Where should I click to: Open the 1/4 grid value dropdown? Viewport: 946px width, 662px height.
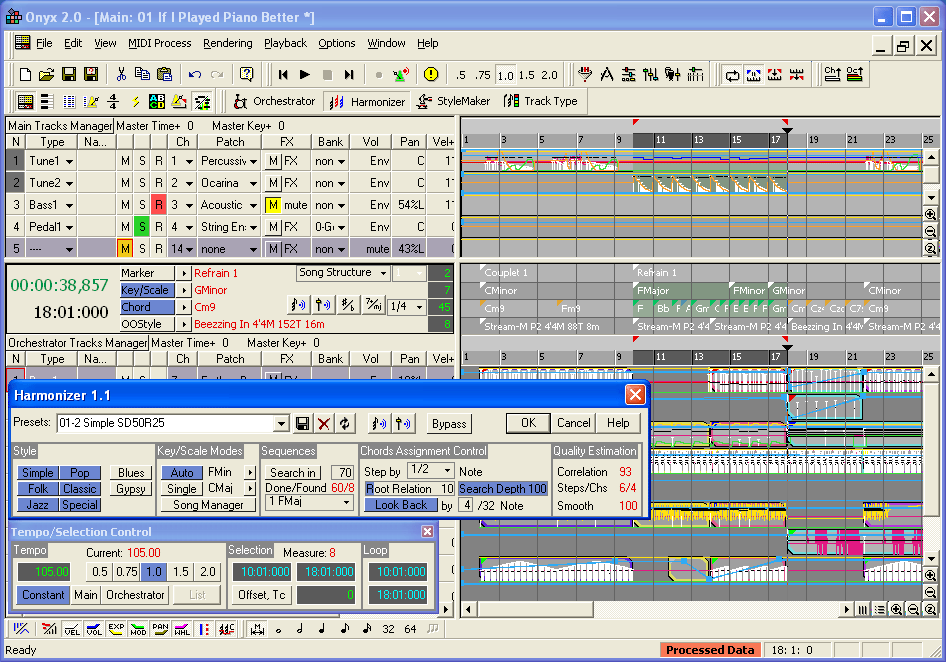[419, 307]
